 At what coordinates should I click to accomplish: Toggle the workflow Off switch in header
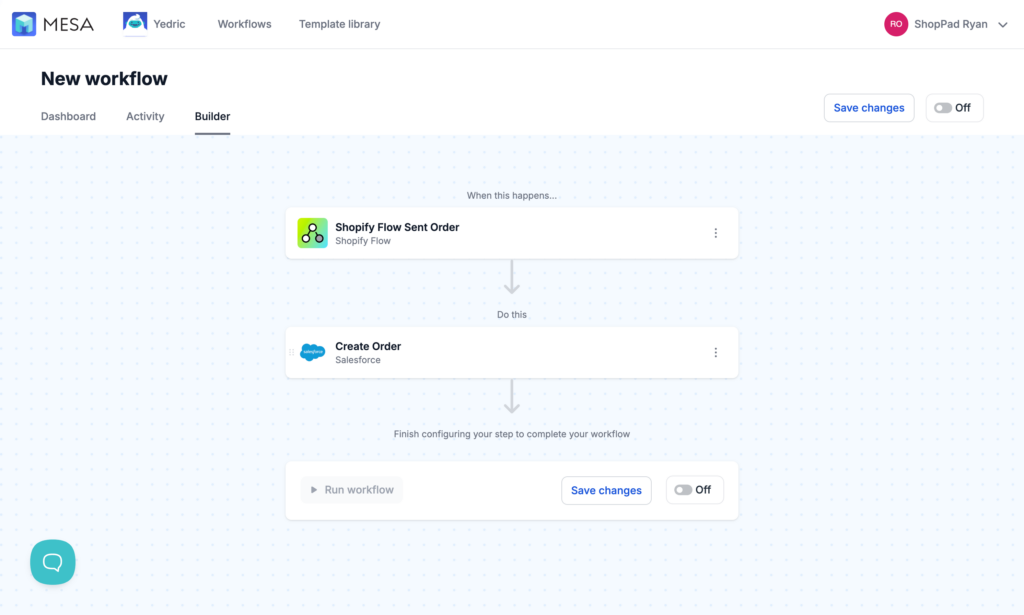[x=954, y=108]
